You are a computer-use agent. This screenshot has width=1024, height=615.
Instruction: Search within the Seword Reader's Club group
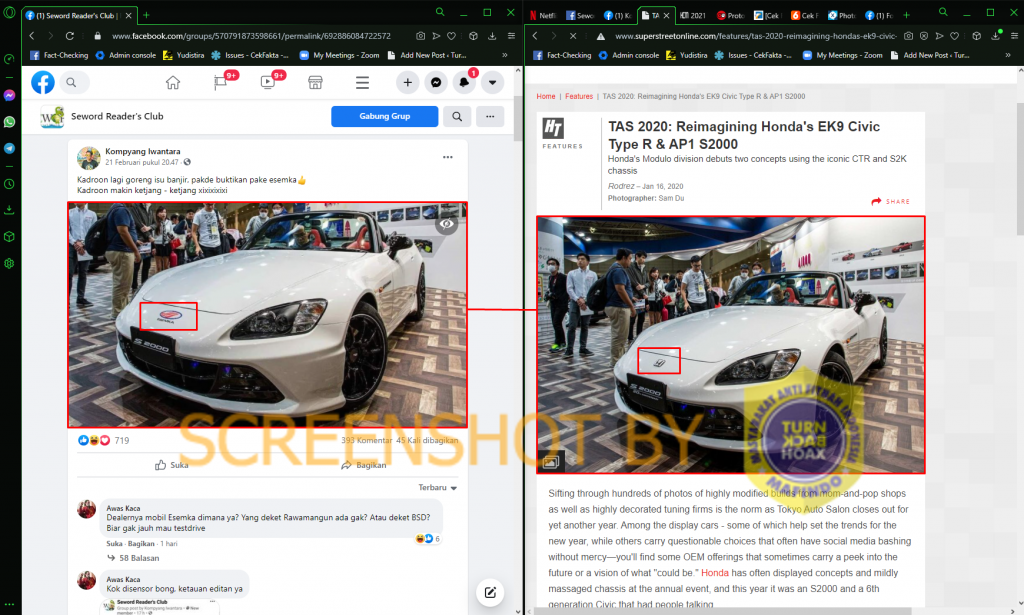[457, 116]
